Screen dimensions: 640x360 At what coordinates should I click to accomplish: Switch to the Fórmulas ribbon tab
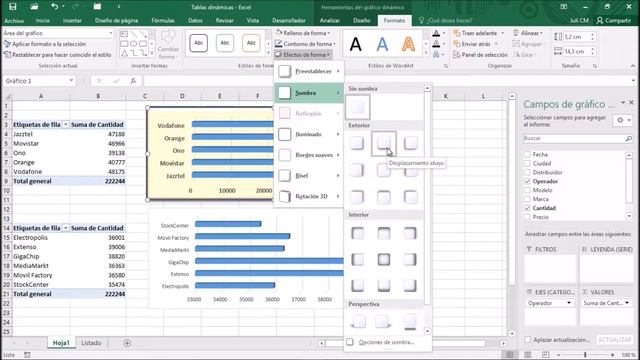(163, 20)
